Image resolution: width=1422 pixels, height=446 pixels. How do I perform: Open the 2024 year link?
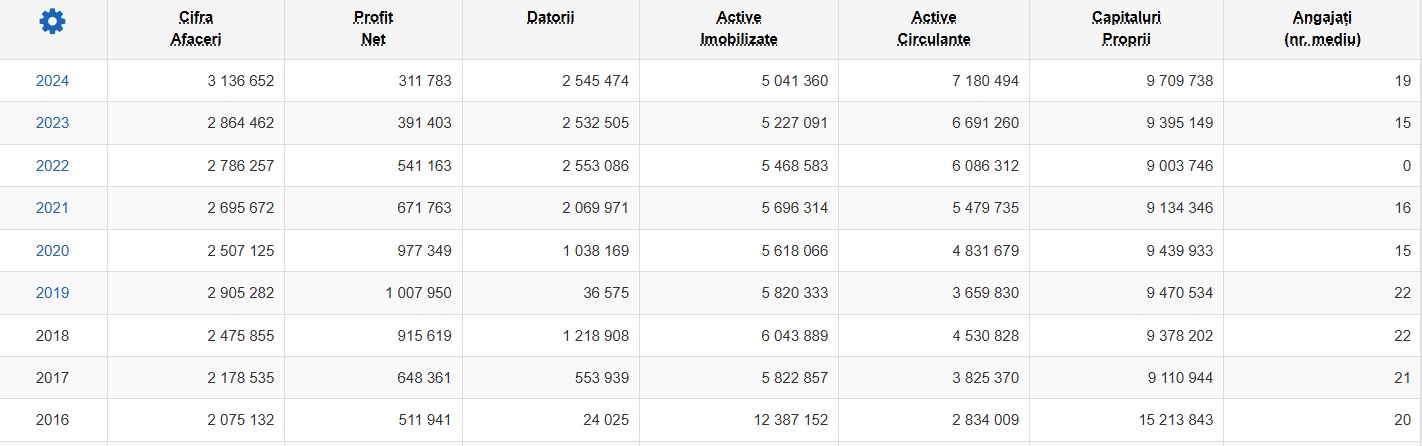tap(52, 81)
